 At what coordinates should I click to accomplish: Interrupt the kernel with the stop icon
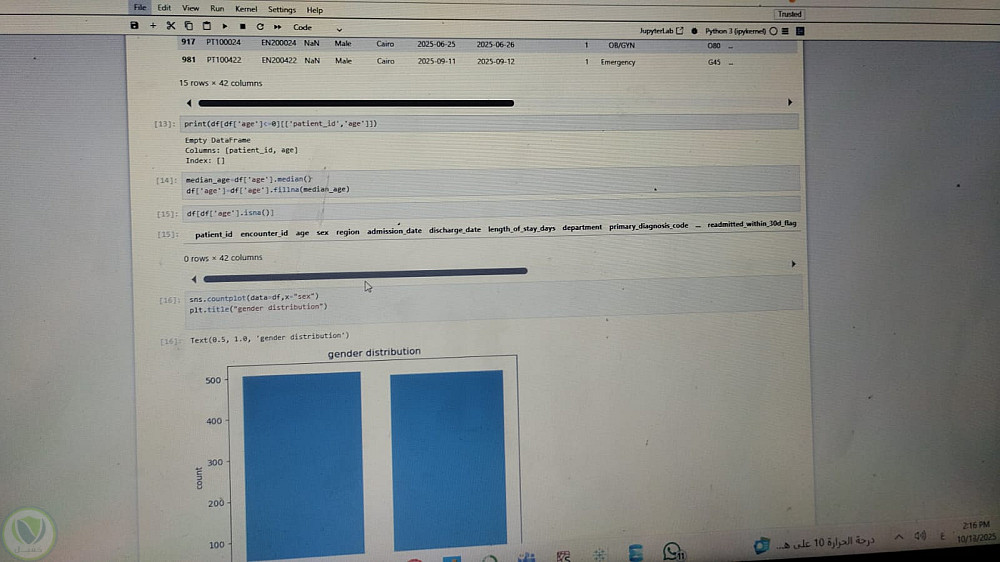tap(242, 27)
